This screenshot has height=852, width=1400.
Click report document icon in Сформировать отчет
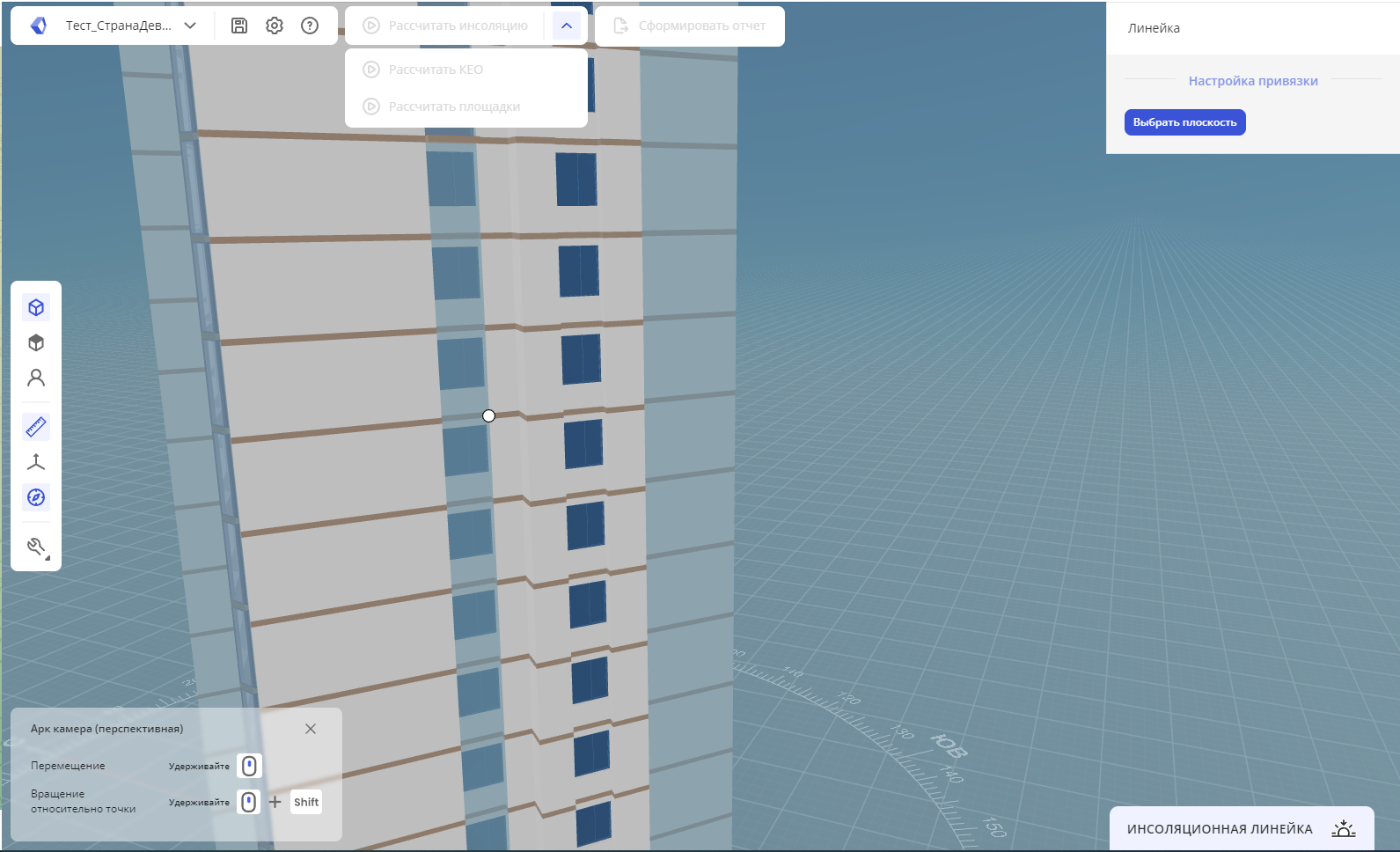[x=620, y=26]
